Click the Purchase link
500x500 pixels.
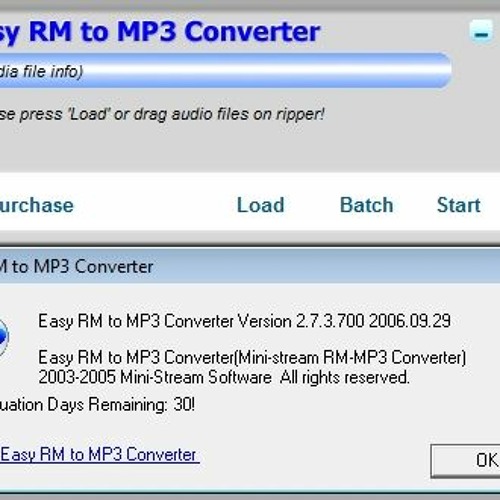tap(37, 205)
